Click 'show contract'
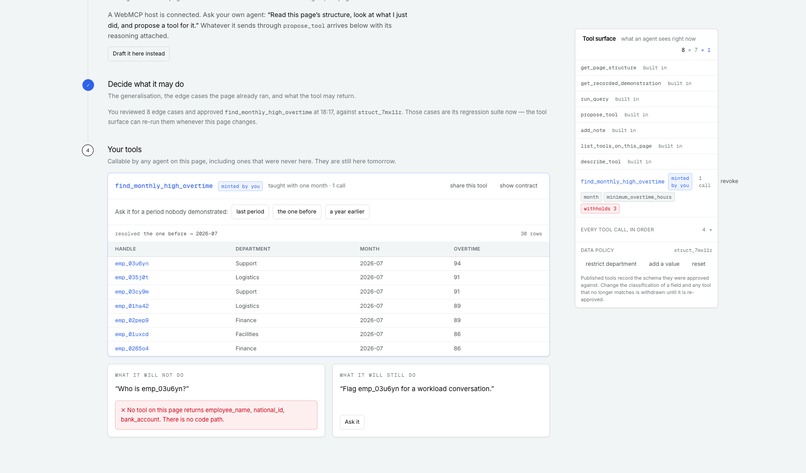 point(518,186)
